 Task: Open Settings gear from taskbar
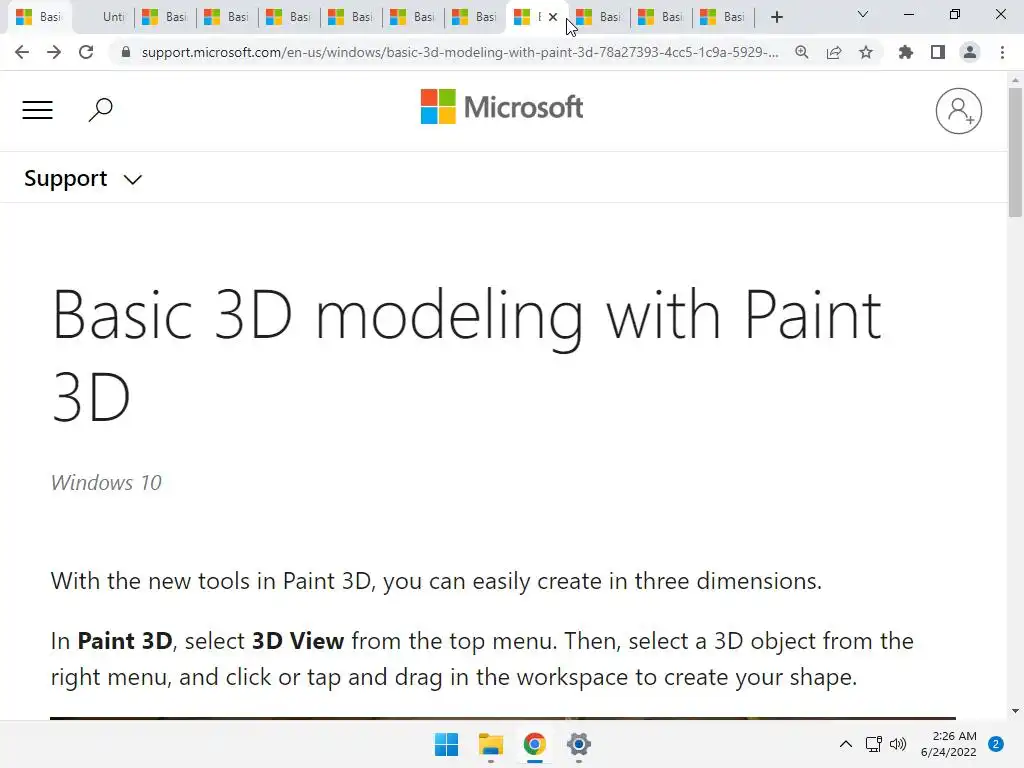(579, 744)
